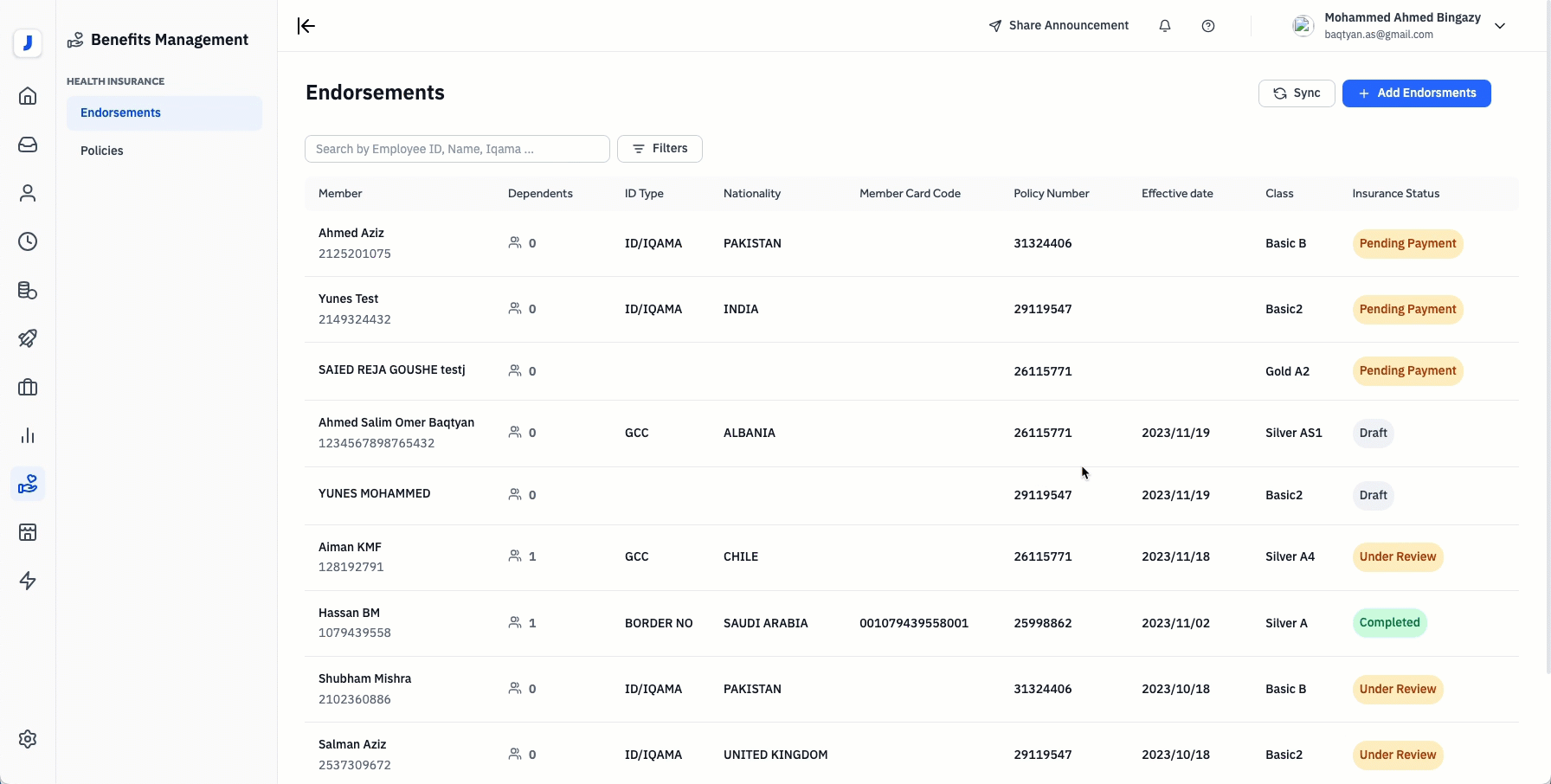This screenshot has height=784, width=1551.
Task: Open the rocket icon in sidebar
Action: click(28, 338)
